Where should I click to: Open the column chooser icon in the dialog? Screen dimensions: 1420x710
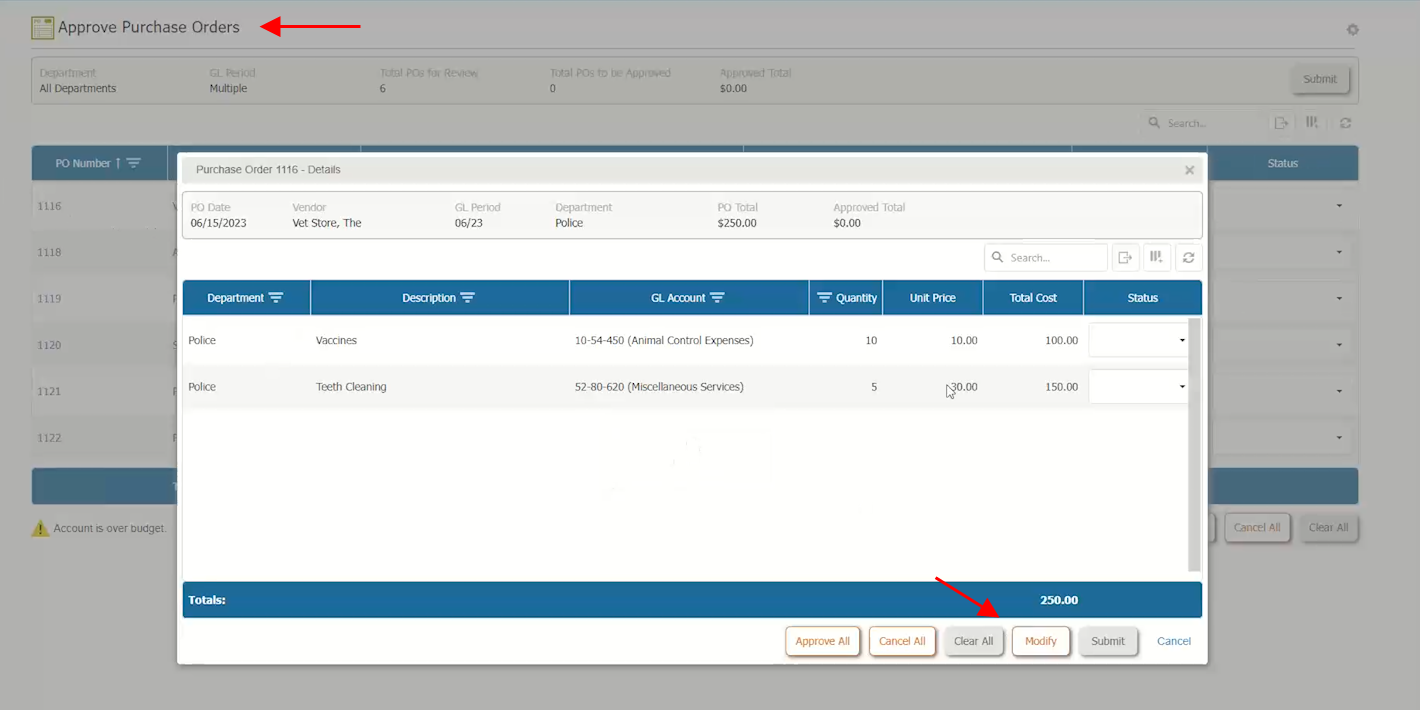pos(1156,257)
